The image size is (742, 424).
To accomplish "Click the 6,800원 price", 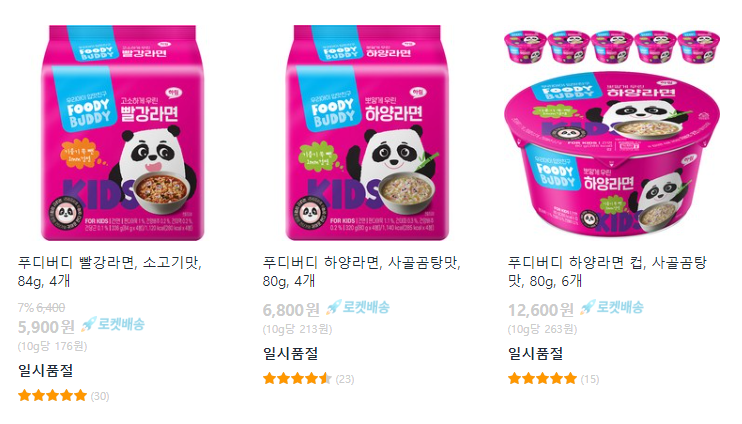I will [291, 310].
